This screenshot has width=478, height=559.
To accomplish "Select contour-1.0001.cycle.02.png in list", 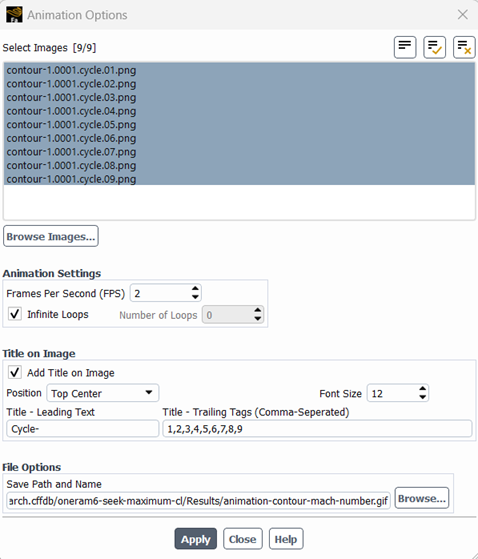I will [x=239, y=84].
